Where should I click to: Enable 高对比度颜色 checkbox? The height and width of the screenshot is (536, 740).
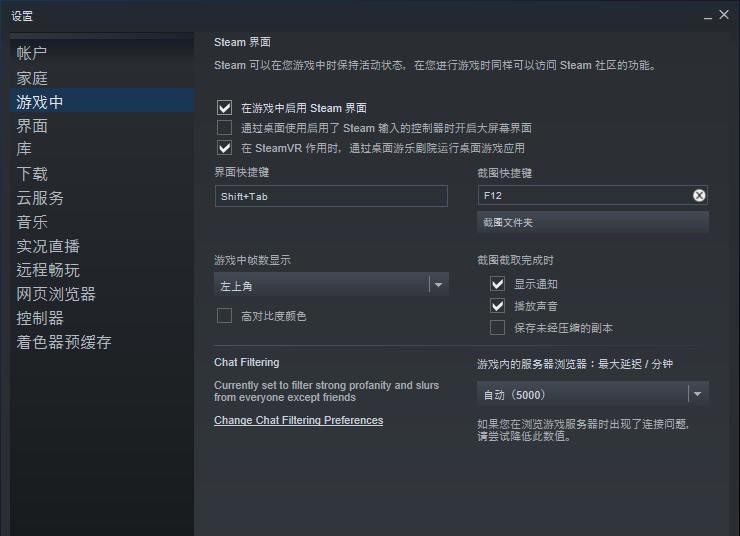[224, 316]
